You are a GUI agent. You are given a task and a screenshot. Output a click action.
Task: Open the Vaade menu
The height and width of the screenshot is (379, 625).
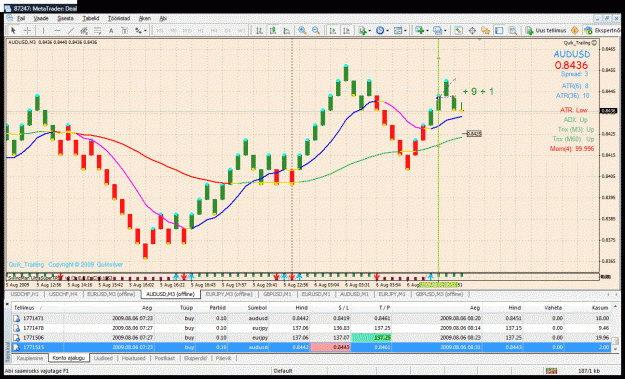[41, 18]
